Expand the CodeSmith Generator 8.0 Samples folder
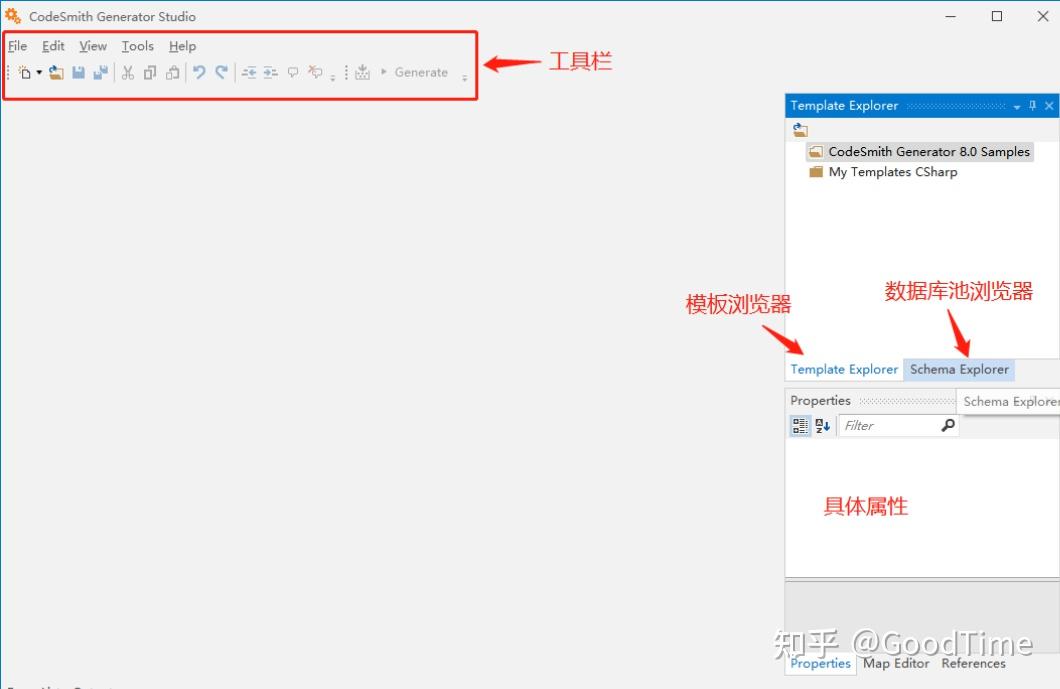This screenshot has height=689, width=1060. click(919, 151)
